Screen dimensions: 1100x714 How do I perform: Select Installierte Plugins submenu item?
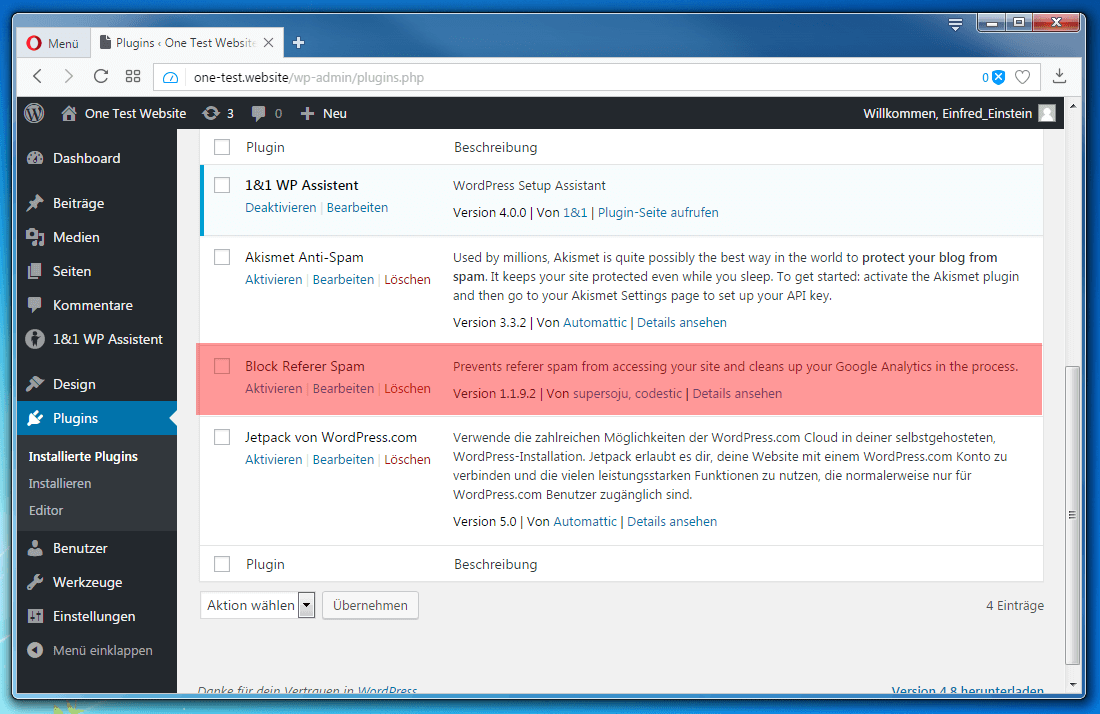click(83, 457)
